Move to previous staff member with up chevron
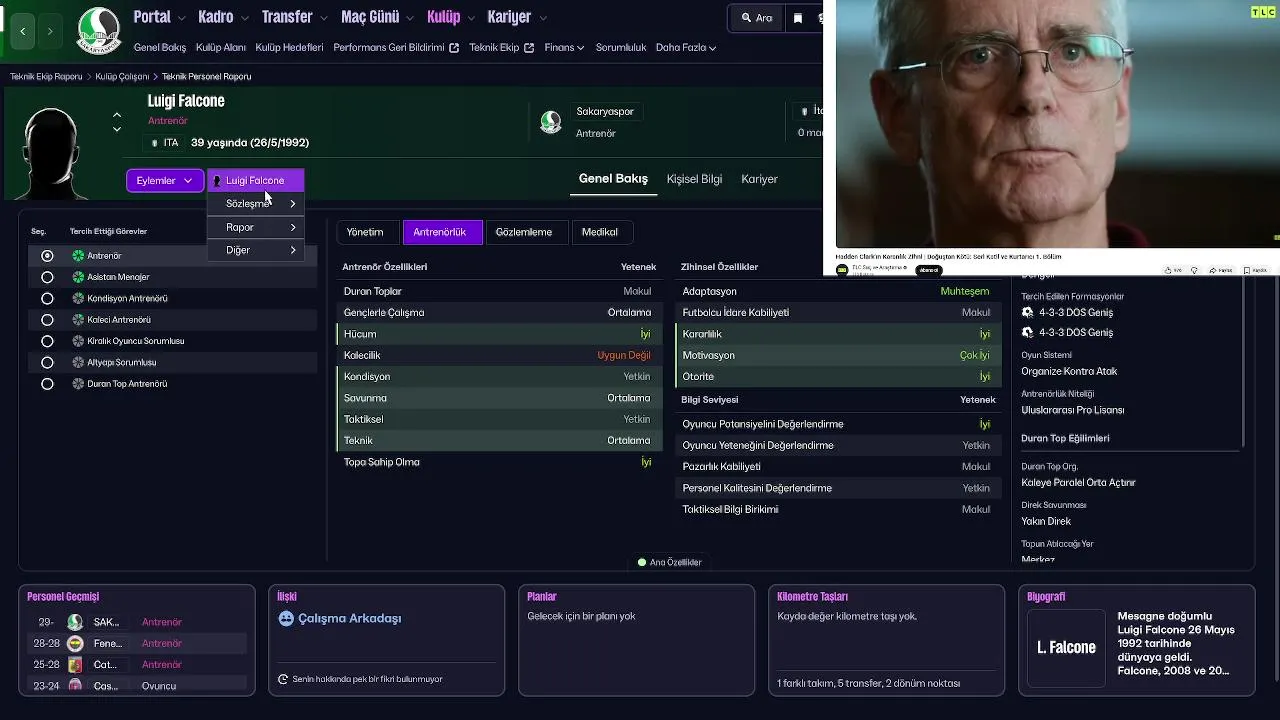Image resolution: width=1280 pixels, height=720 pixels. tap(117, 115)
